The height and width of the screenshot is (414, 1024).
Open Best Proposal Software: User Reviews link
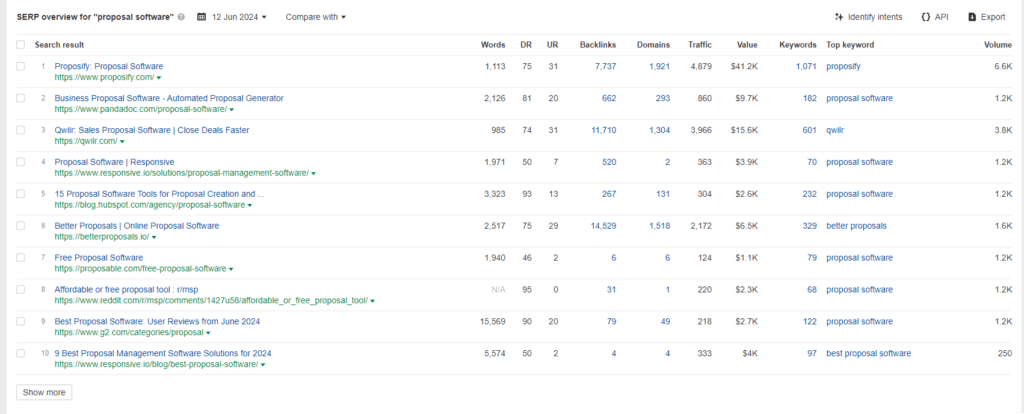pyautogui.click(x=157, y=321)
